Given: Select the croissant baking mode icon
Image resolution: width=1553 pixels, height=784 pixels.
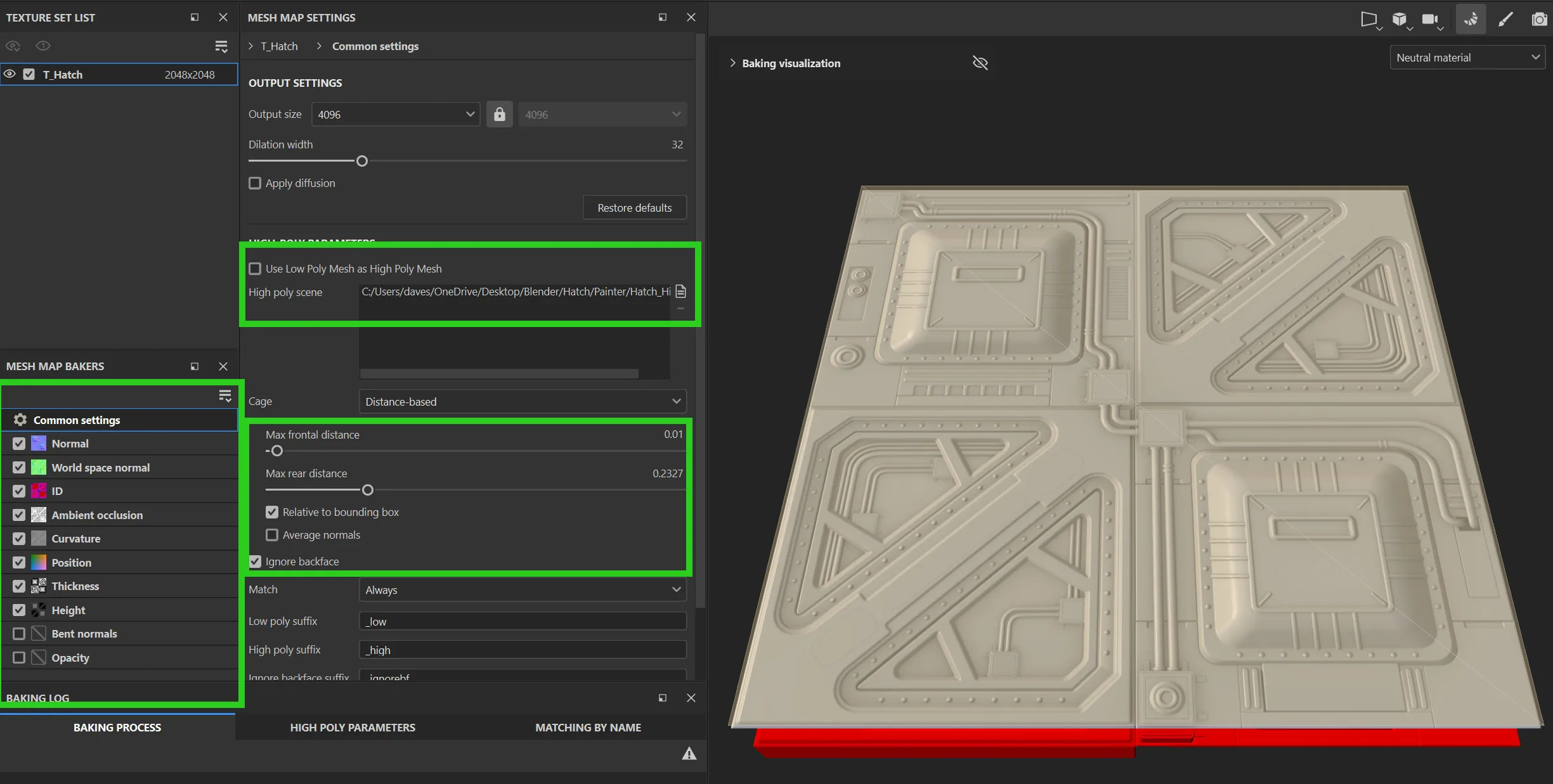Looking at the screenshot, I should tap(1471, 19).
